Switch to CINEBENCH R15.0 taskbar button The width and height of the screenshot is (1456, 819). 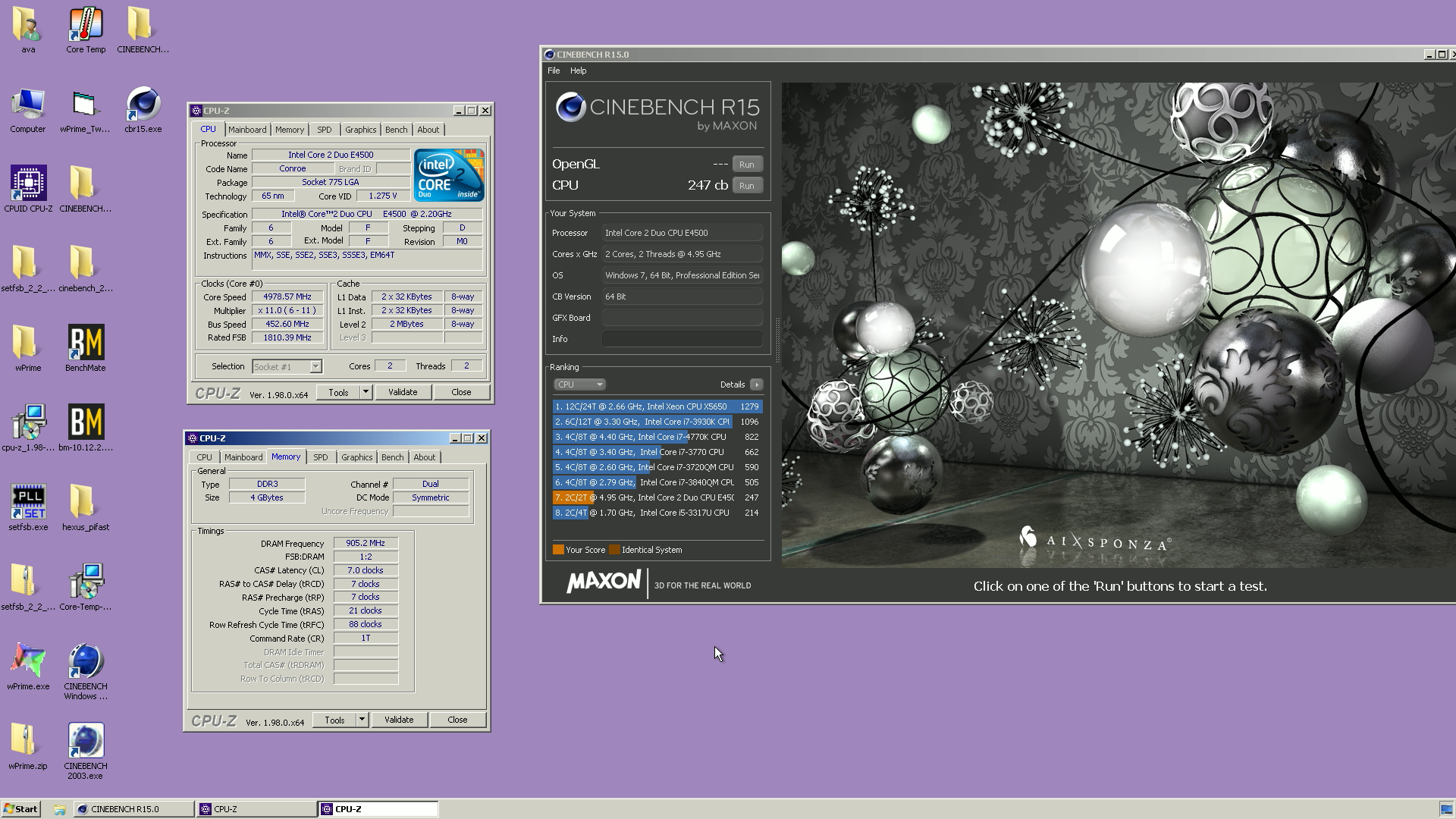[x=133, y=809]
